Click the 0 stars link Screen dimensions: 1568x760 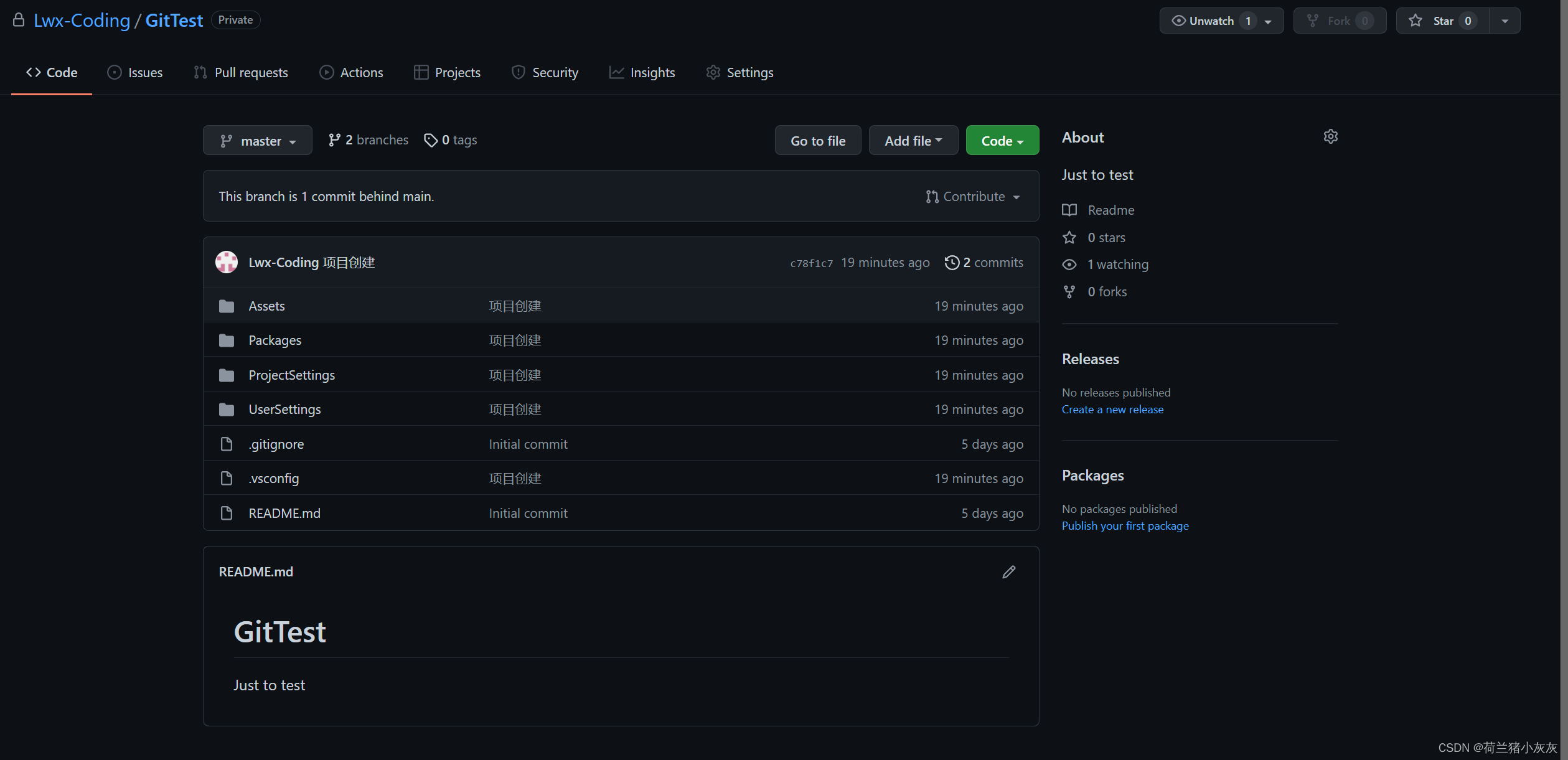click(x=1106, y=237)
